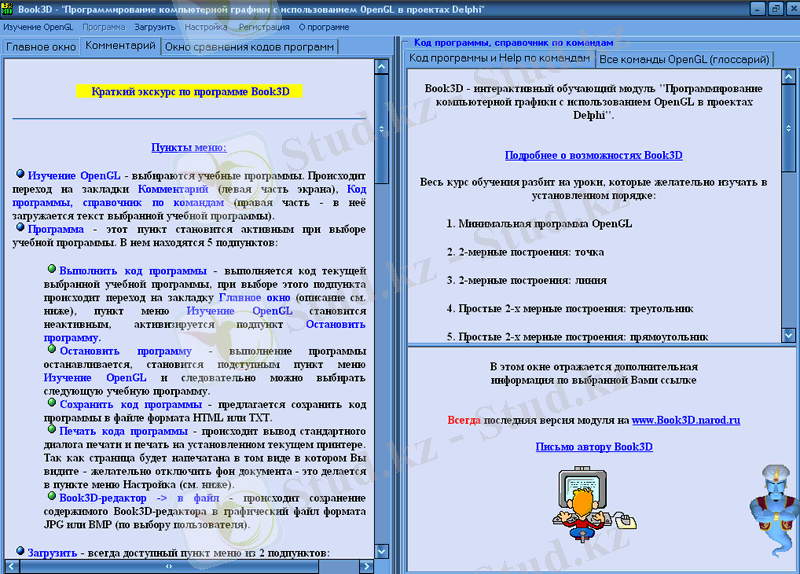Click the blue bullet beside Изучение OpenGL
The width and height of the screenshot is (800, 574).
click(x=20, y=174)
